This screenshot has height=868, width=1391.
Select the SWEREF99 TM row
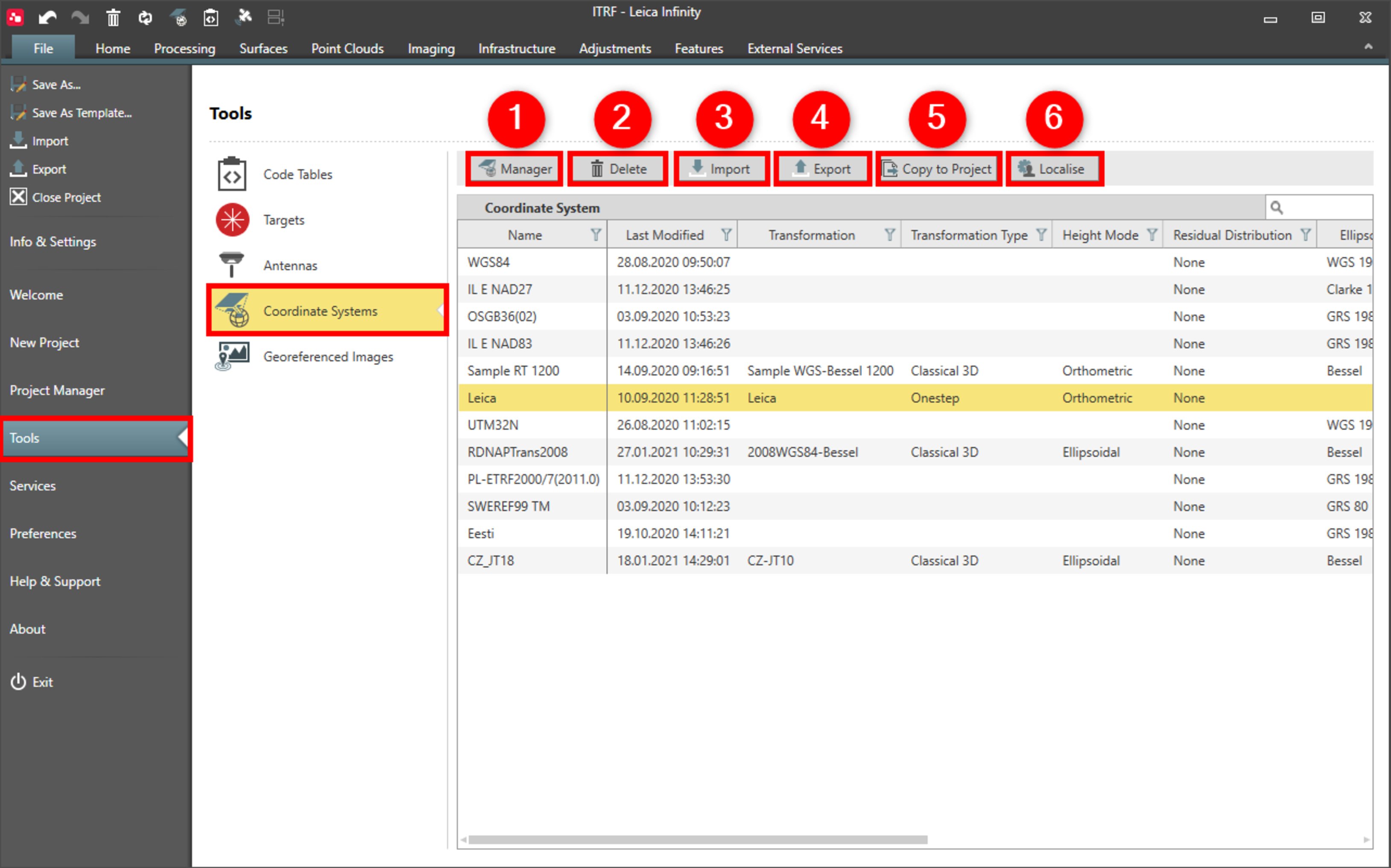[x=915, y=506]
